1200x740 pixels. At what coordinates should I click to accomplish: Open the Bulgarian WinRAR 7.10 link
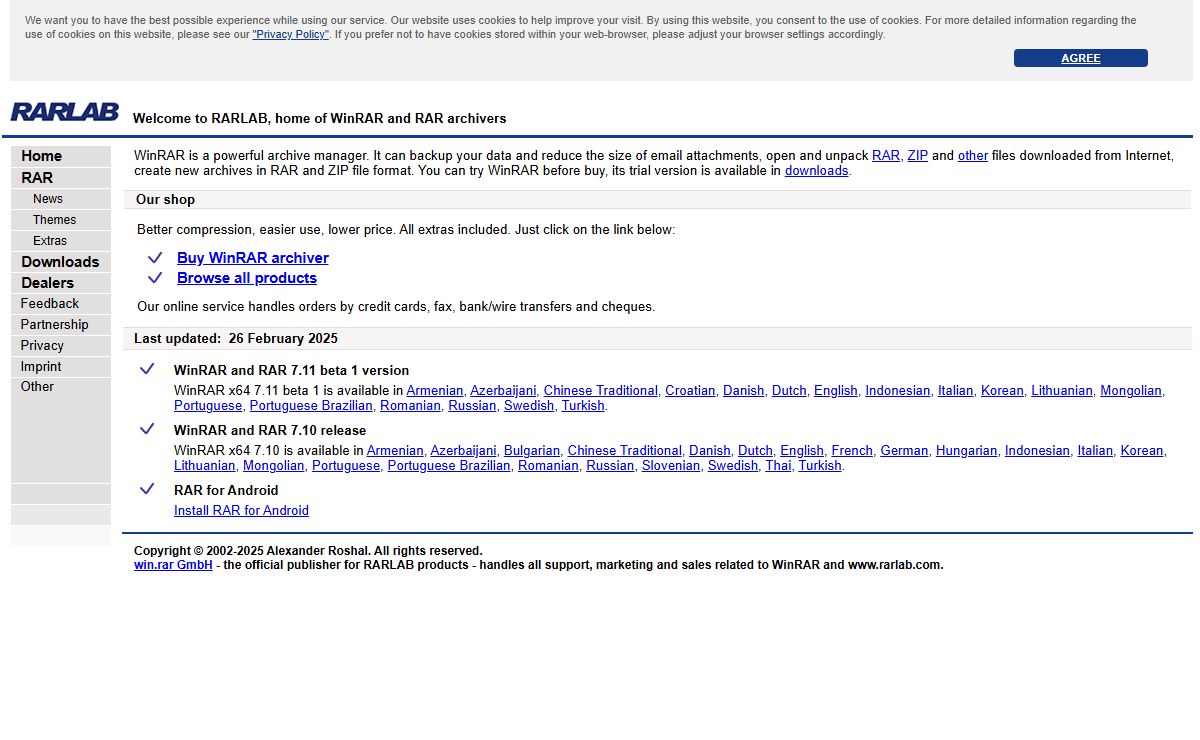point(532,451)
